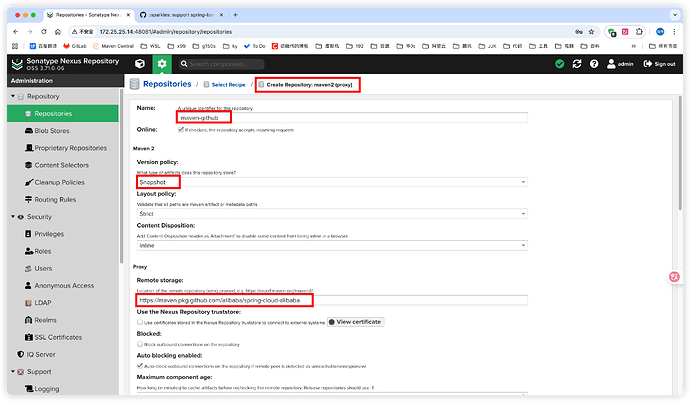Collapse the Repository tree group
Screen dimensions: 690x402
click(x=13, y=96)
